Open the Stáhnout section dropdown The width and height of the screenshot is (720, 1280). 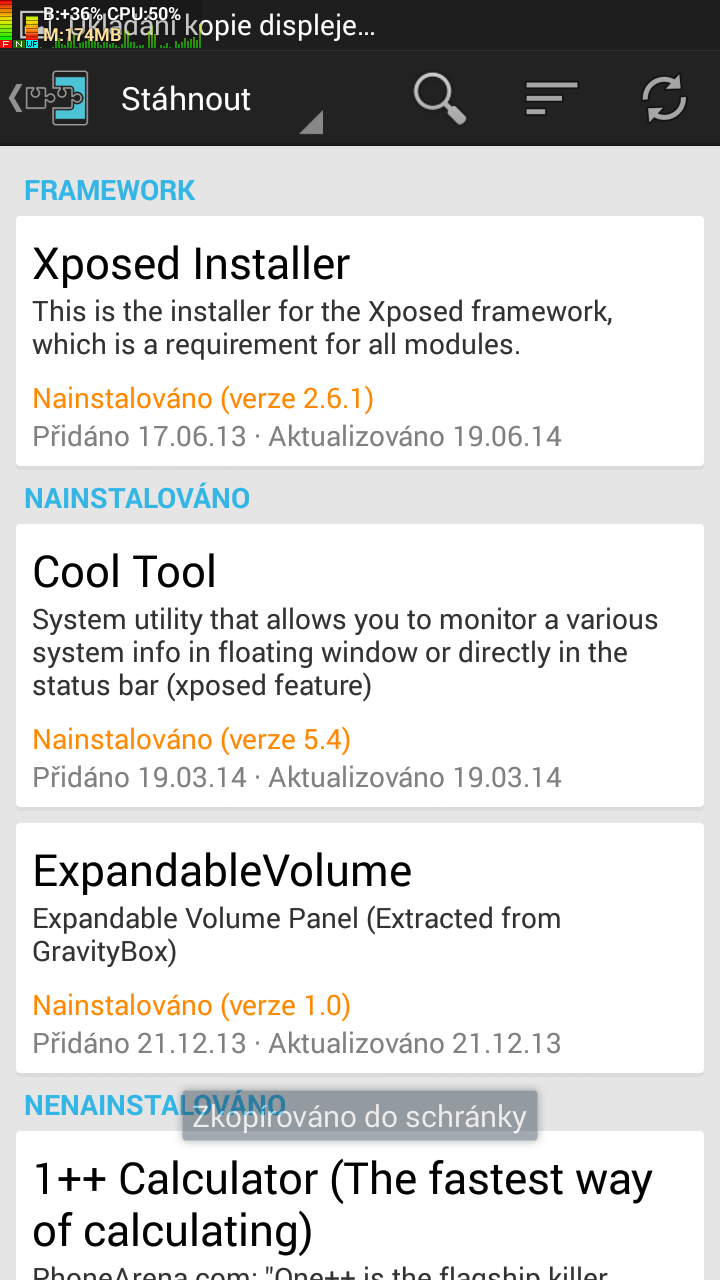coord(186,99)
